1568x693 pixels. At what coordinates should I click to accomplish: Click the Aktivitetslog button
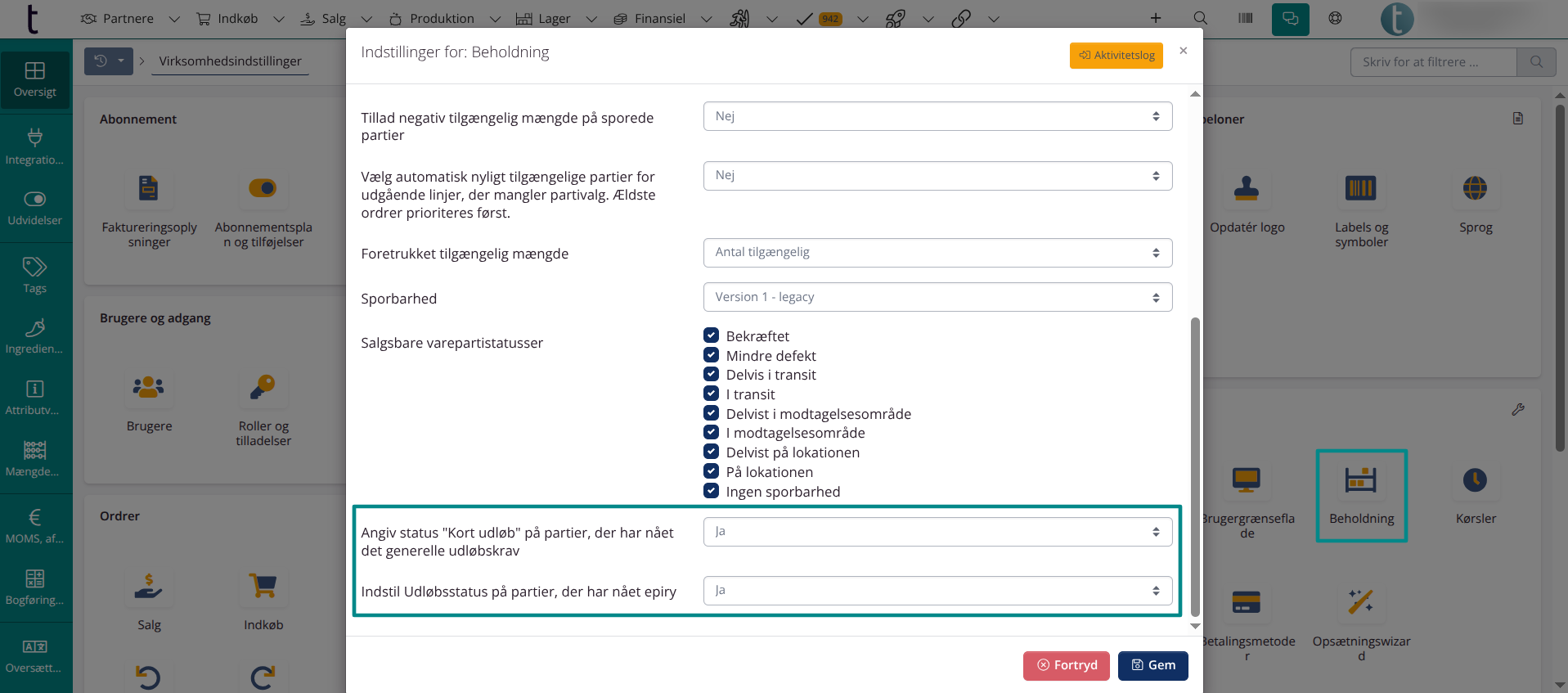pos(1116,56)
